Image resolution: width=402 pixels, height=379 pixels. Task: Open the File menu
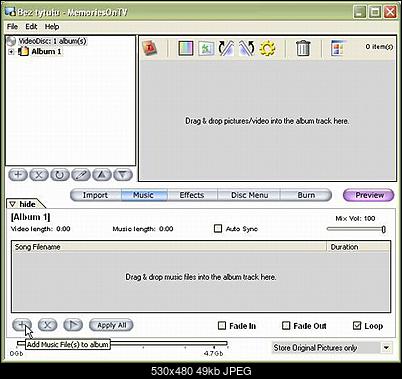click(x=12, y=27)
